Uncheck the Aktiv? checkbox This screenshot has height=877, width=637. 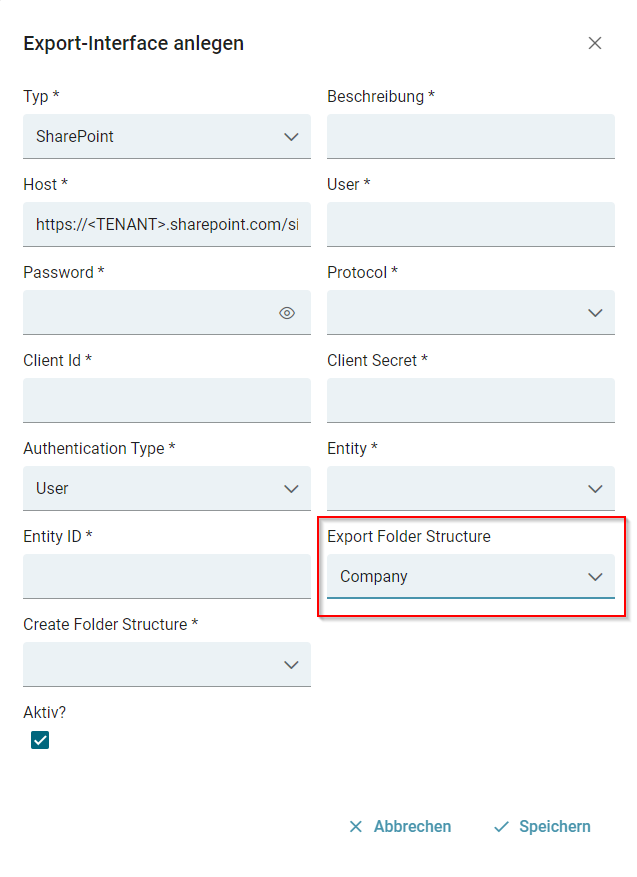pyautogui.click(x=40, y=740)
